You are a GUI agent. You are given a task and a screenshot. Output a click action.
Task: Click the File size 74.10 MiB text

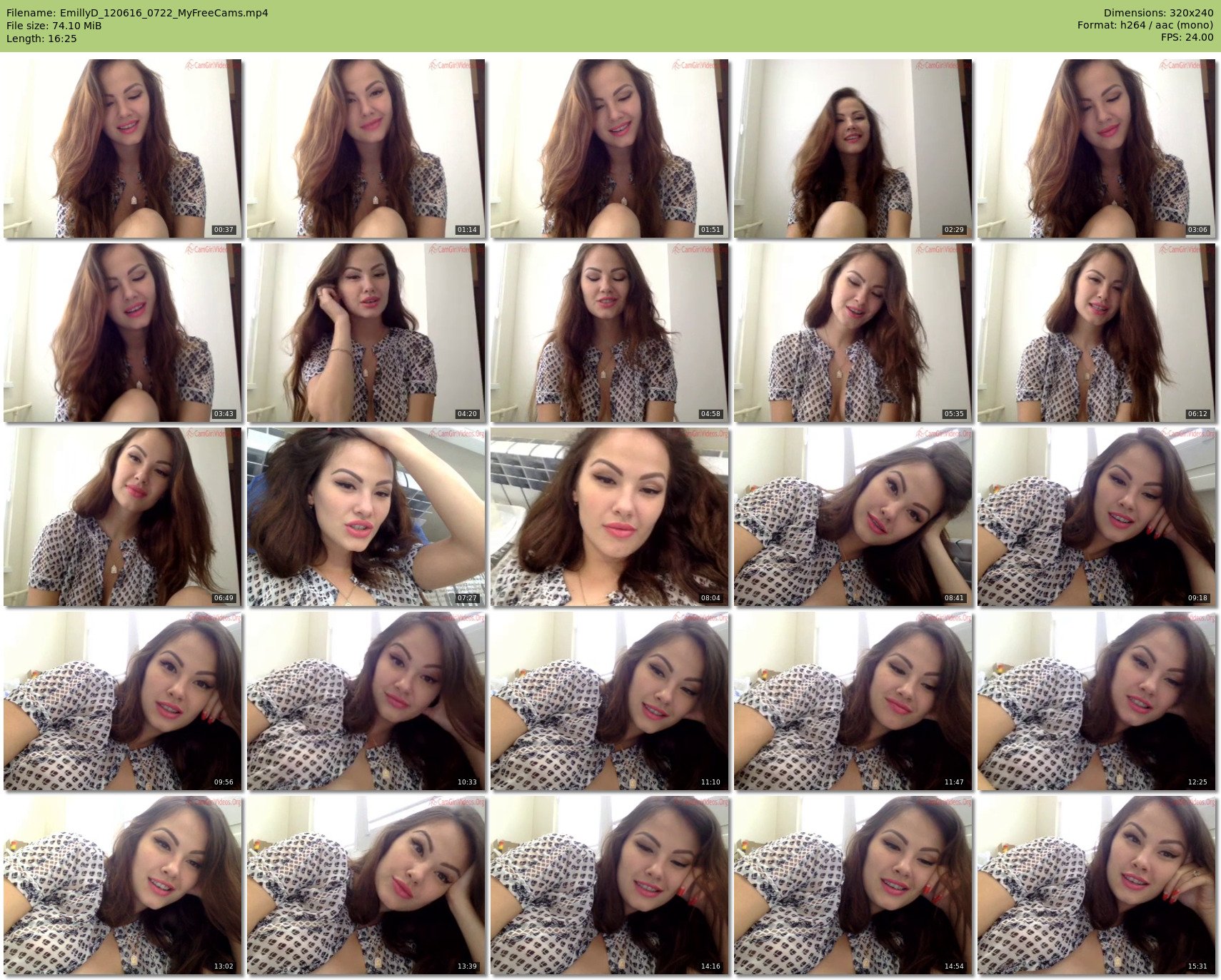point(54,26)
